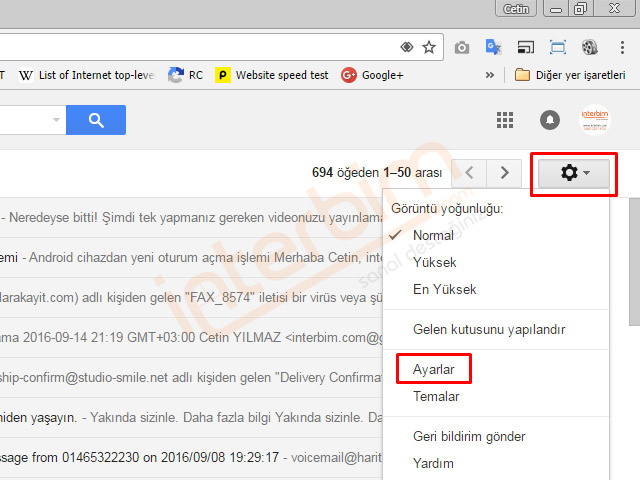
Task: Show more bookmarks via chevron
Action: (x=490, y=75)
